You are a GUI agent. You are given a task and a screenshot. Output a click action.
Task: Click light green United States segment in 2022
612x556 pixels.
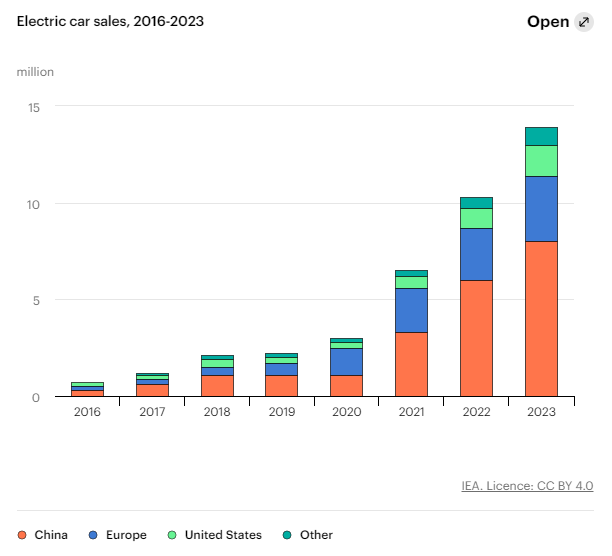pos(476,218)
